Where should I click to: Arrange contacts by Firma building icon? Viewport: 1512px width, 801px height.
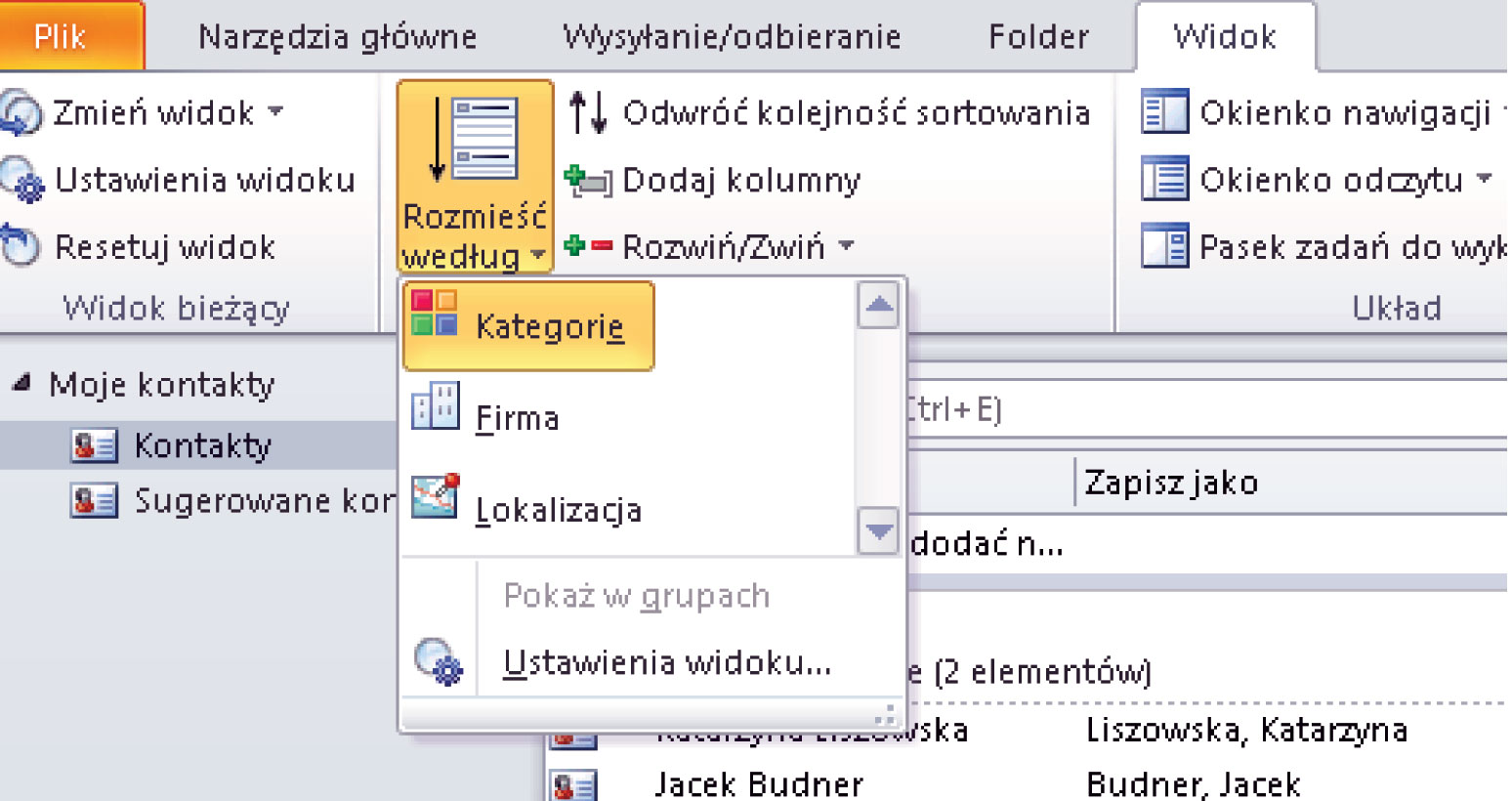pos(435,406)
